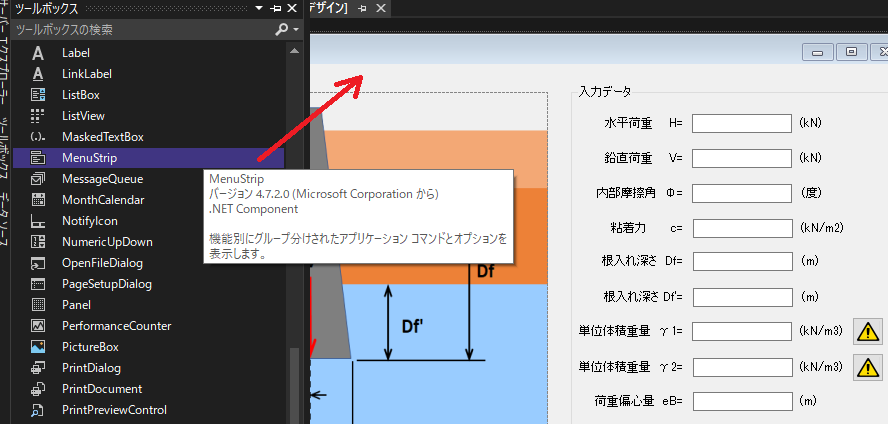Image resolution: width=888 pixels, height=424 pixels.
Task: Select the 水平荷重 label
Action: (x=628, y=123)
